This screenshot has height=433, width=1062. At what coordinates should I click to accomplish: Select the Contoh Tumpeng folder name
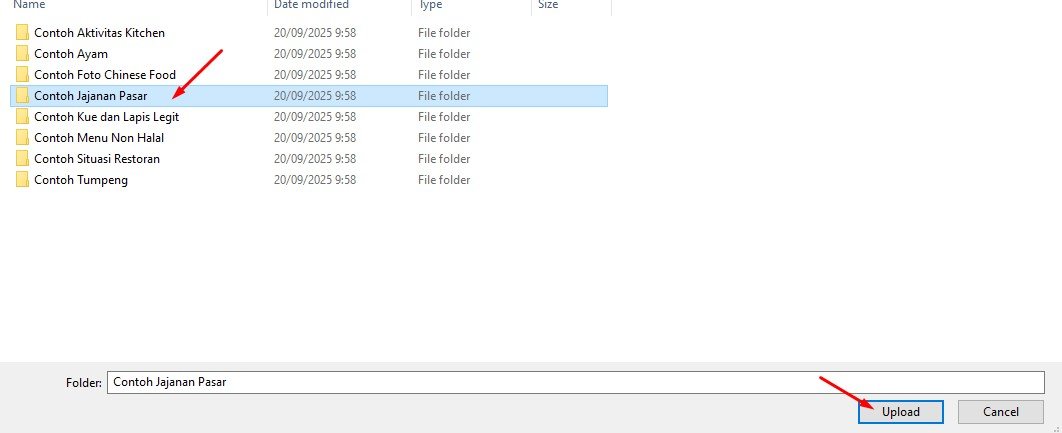coord(81,180)
